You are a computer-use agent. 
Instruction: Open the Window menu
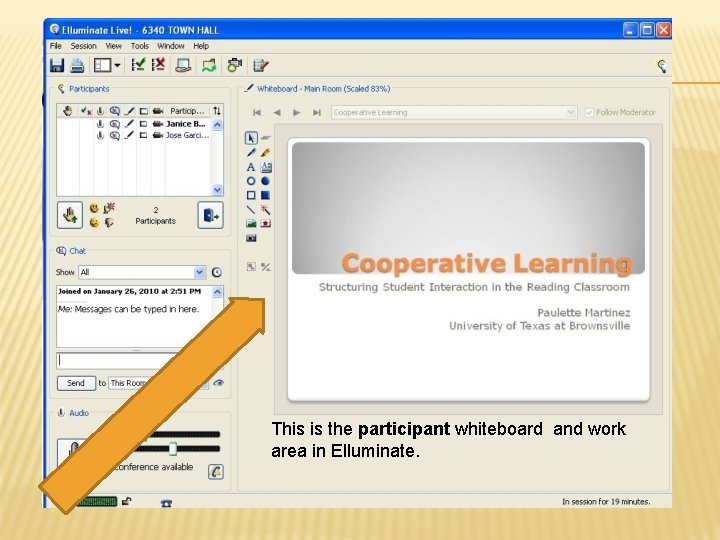[x=171, y=46]
